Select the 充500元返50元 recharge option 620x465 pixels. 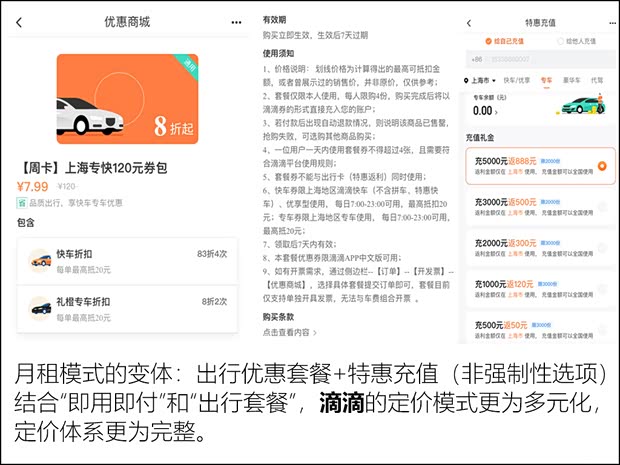coord(541,329)
